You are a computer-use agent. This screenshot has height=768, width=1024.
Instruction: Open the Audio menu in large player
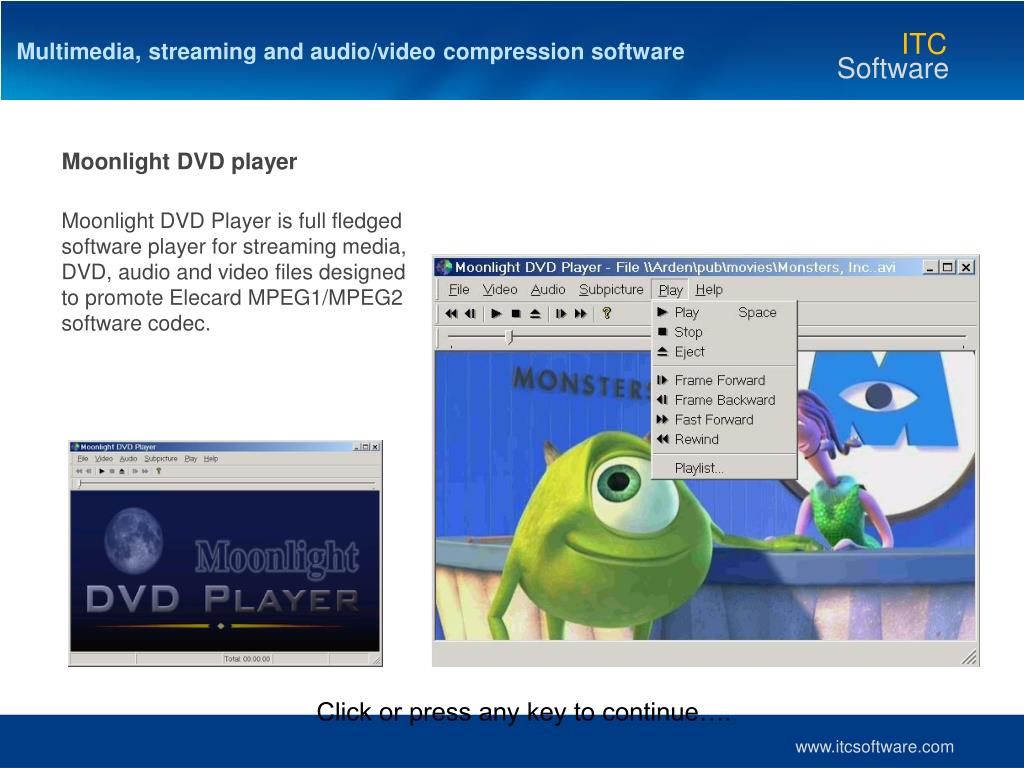click(x=548, y=289)
